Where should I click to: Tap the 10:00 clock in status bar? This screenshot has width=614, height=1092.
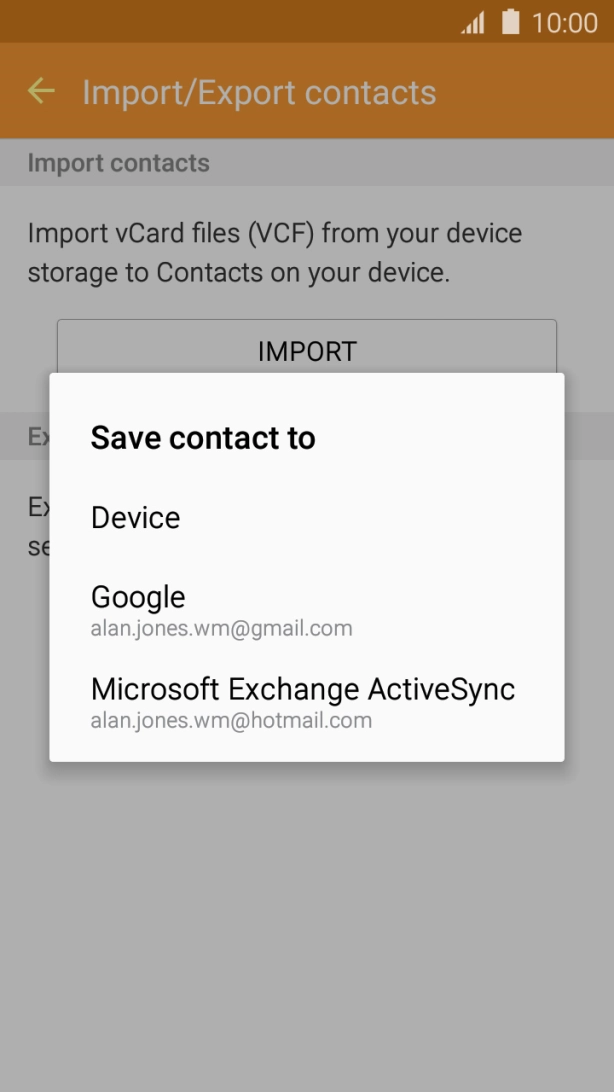(564, 22)
